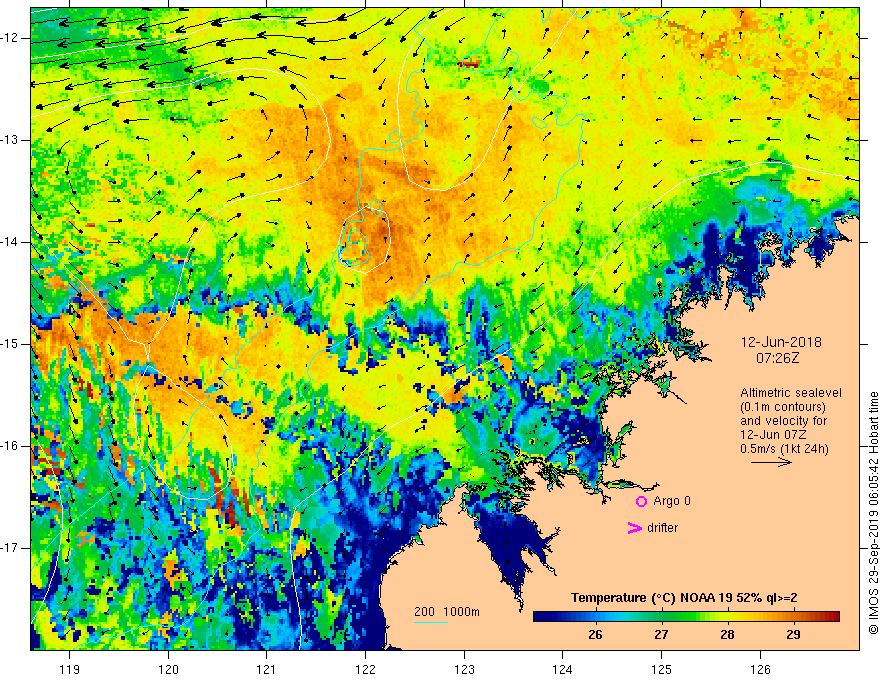Click latitude axis label -15

(10, 344)
